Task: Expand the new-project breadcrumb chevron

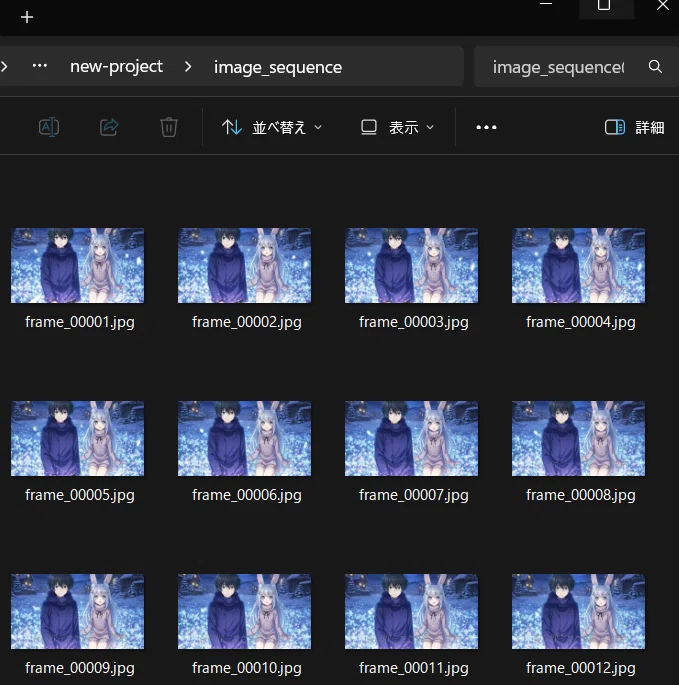Action: pos(188,66)
